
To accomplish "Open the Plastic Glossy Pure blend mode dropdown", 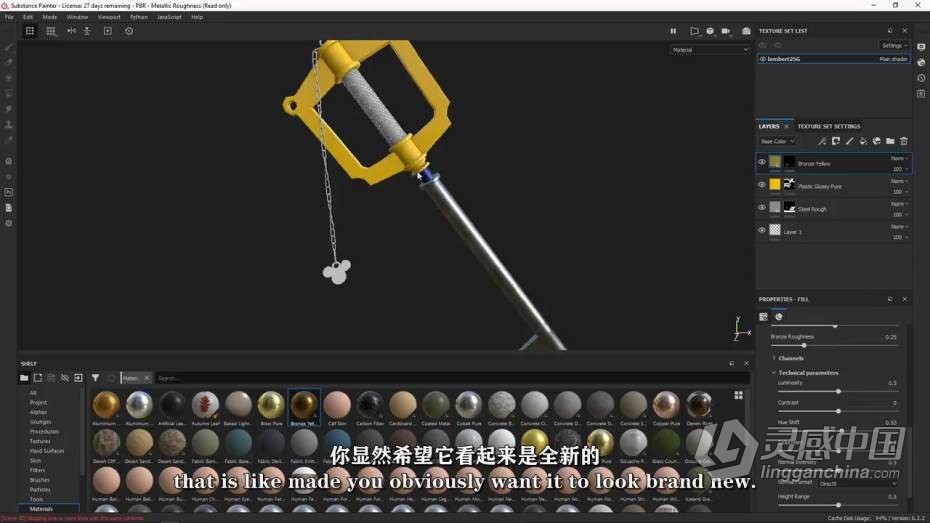I will (x=899, y=181).
